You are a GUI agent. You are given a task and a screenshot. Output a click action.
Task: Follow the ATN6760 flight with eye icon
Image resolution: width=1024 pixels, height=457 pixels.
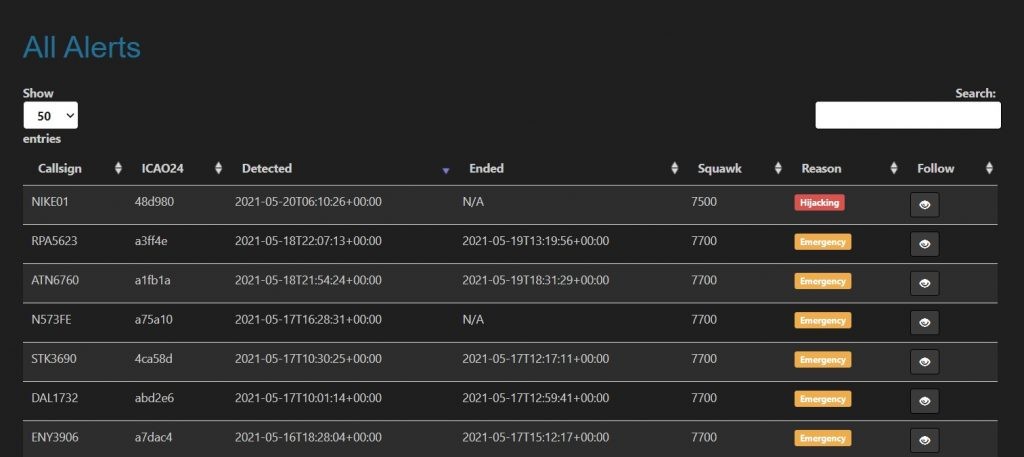click(924, 283)
